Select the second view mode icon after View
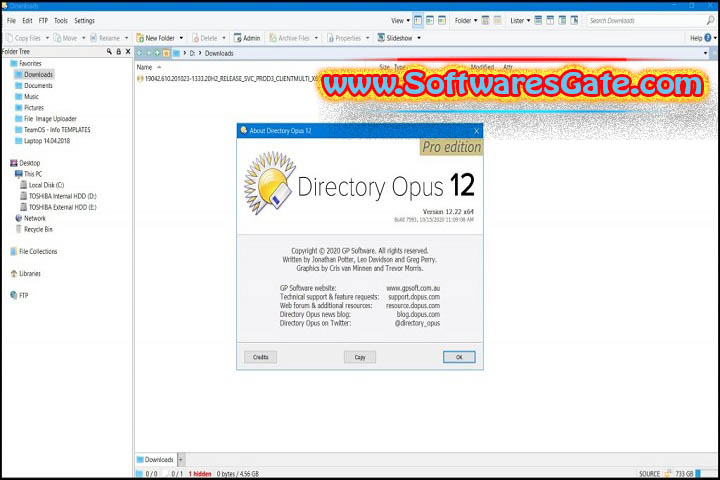720x480 pixels. pos(430,21)
